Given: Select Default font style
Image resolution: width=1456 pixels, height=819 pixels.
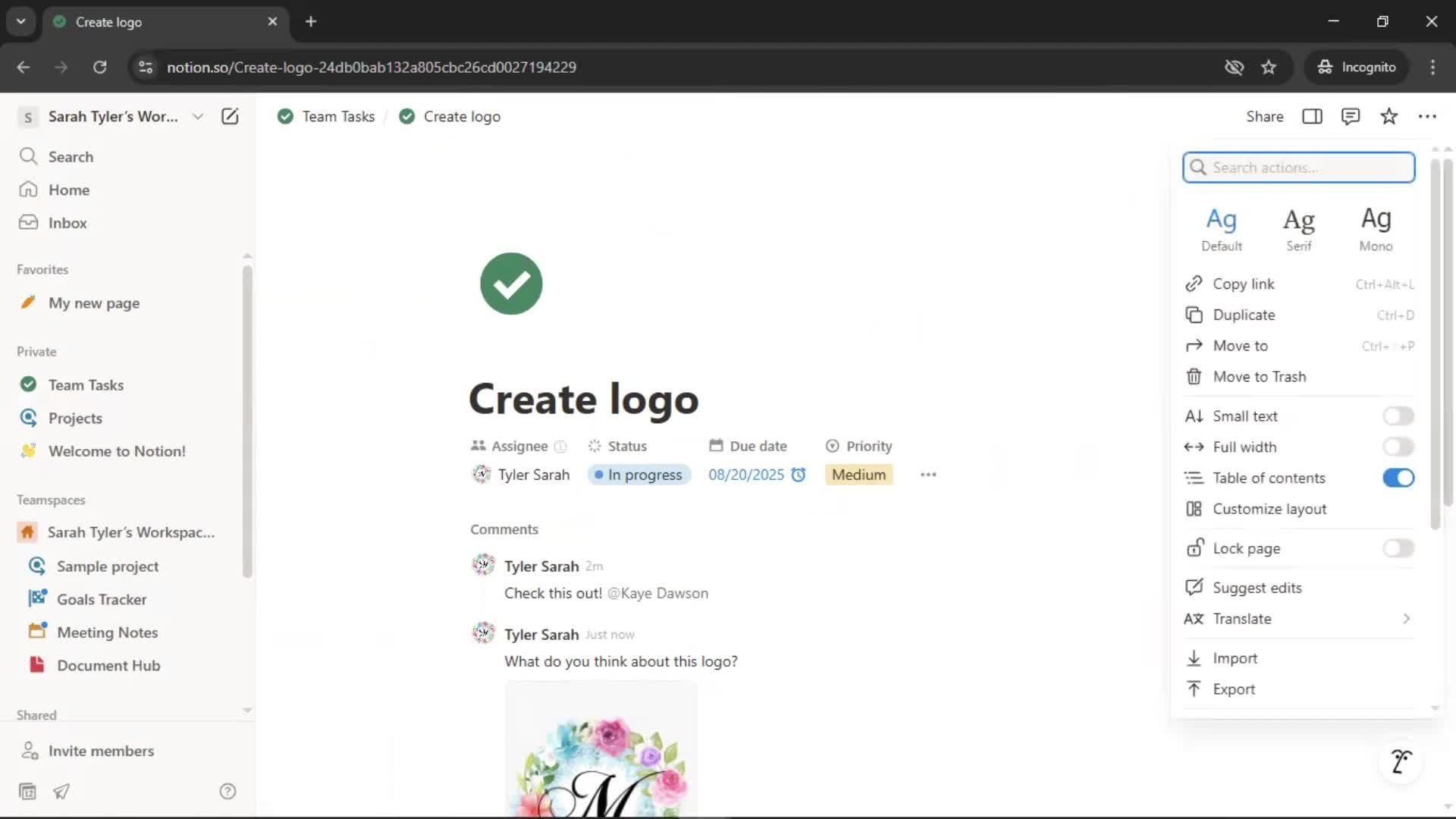Looking at the screenshot, I should click(1222, 229).
